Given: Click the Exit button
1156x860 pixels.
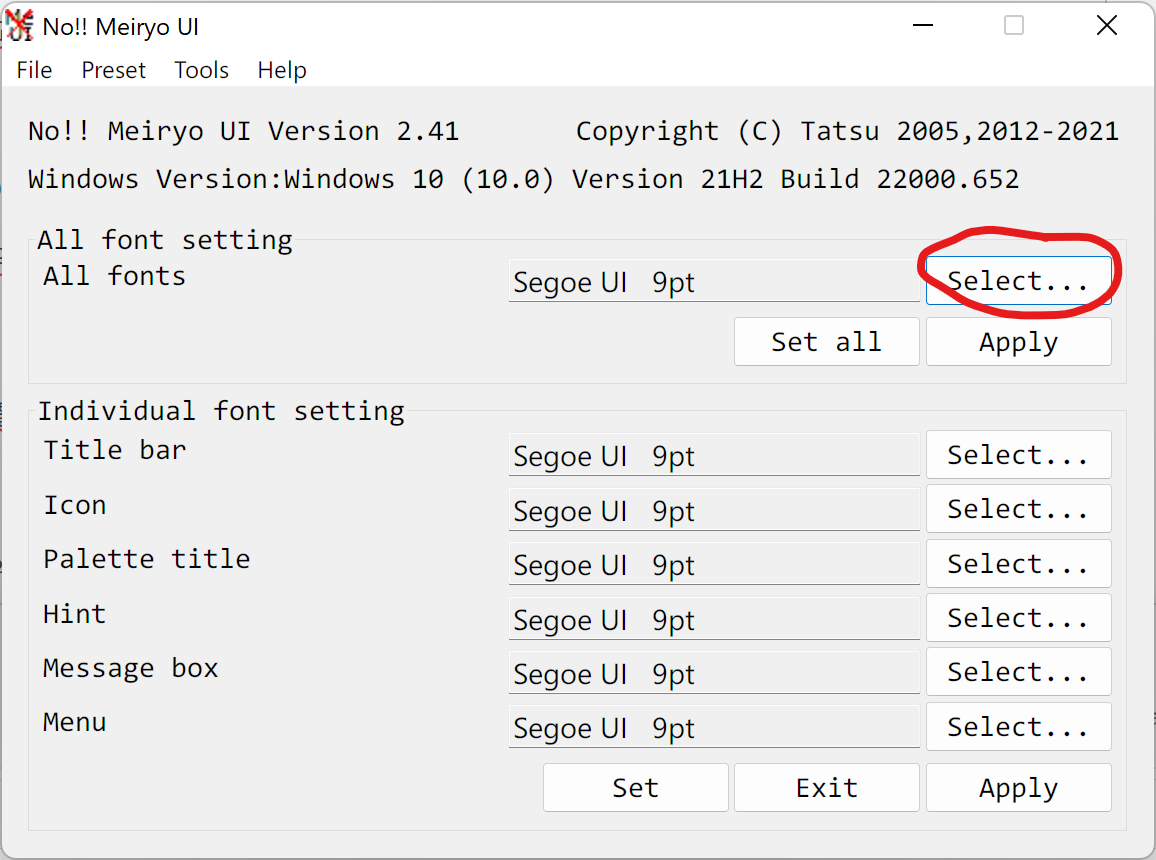Looking at the screenshot, I should 826,788.
